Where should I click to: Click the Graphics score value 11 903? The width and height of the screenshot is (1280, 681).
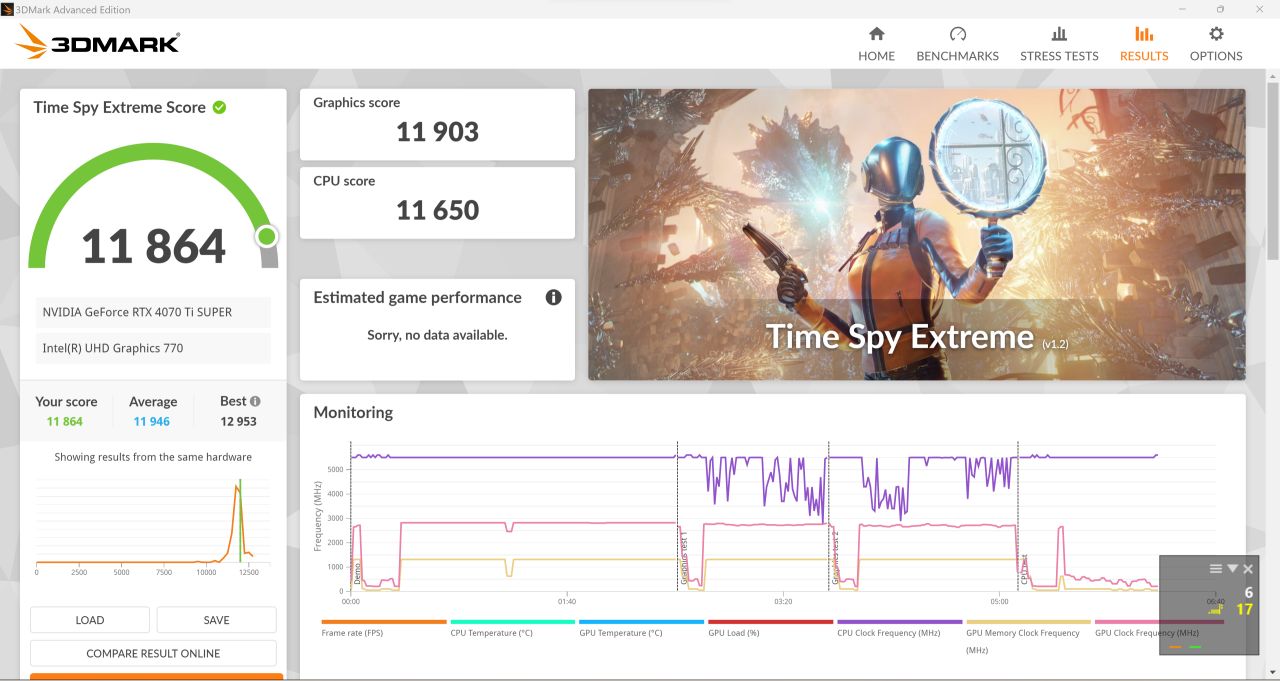click(x=437, y=132)
